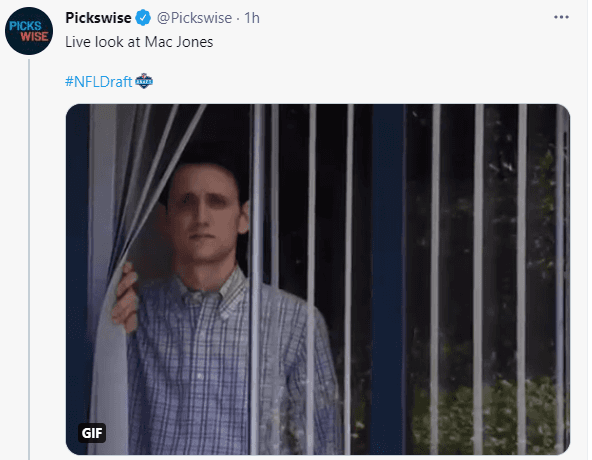Click the NFL Draft shield emoji

(144, 81)
